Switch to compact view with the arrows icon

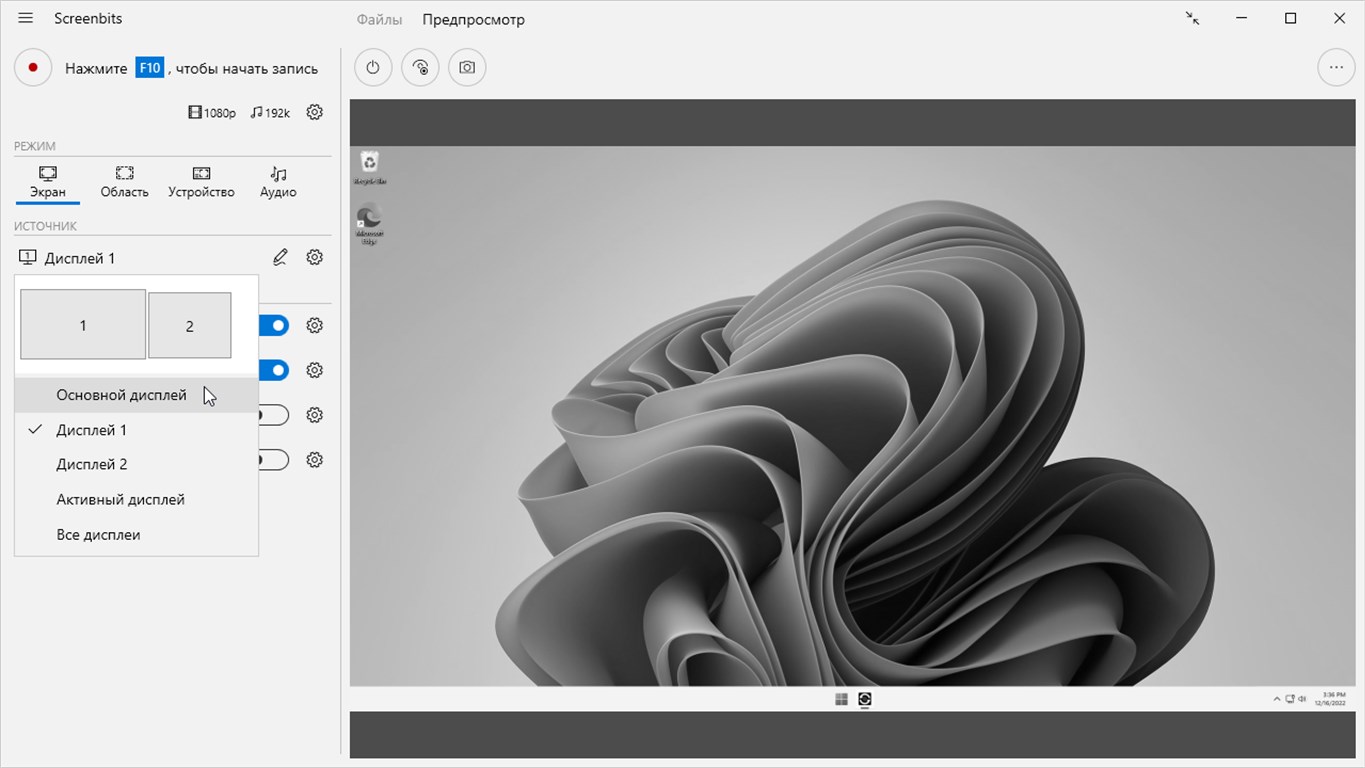coord(1192,19)
